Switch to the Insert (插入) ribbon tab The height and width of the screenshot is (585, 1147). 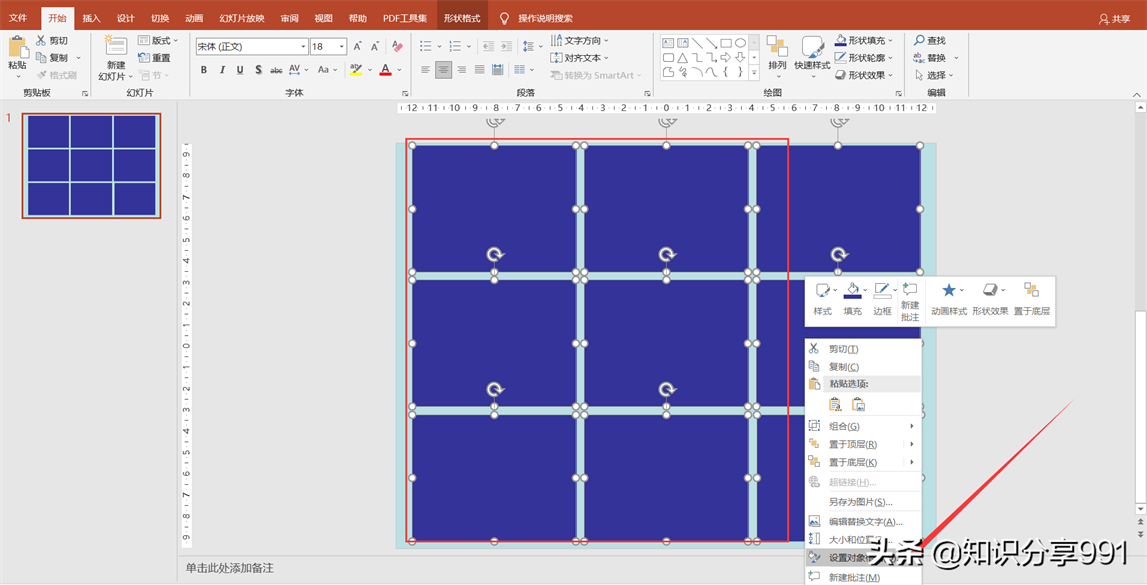(x=91, y=18)
